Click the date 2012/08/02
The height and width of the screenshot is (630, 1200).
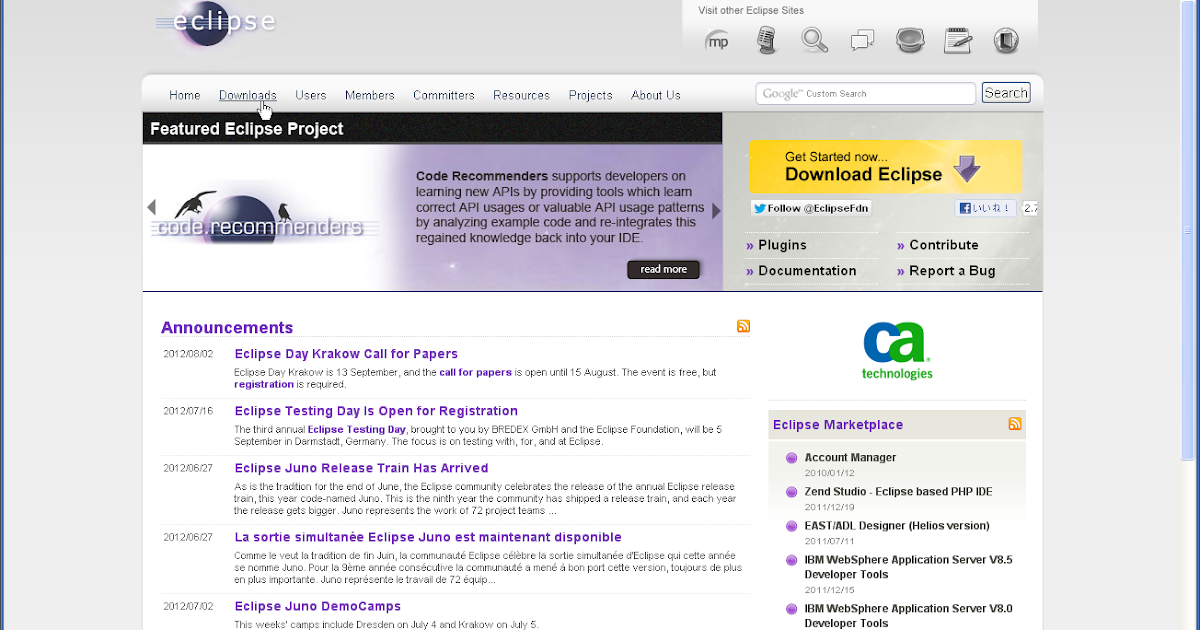(x=188, y=354)
